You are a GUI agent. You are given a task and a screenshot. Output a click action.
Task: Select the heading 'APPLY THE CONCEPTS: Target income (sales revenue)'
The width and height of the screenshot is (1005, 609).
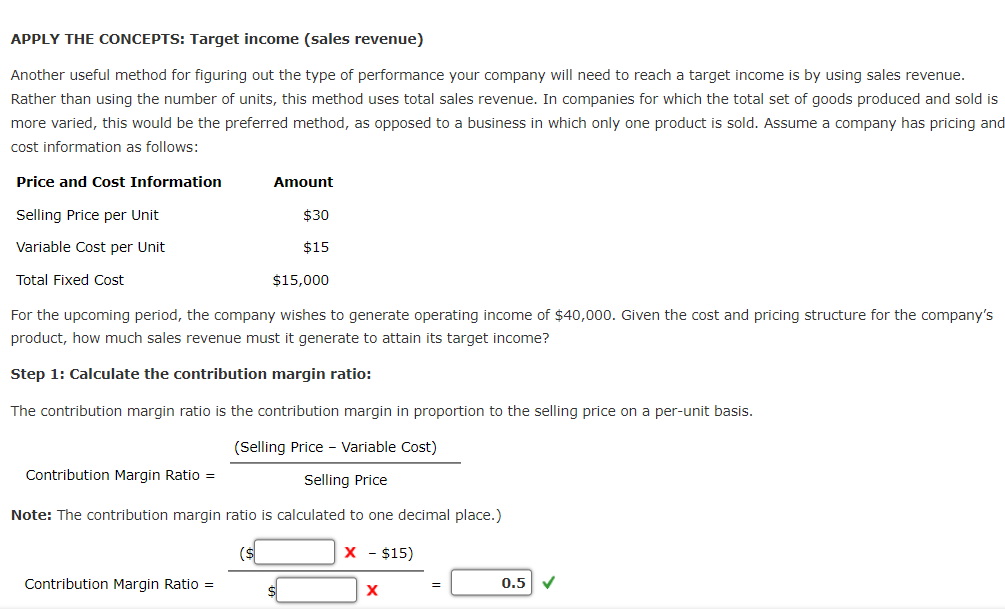217,39
